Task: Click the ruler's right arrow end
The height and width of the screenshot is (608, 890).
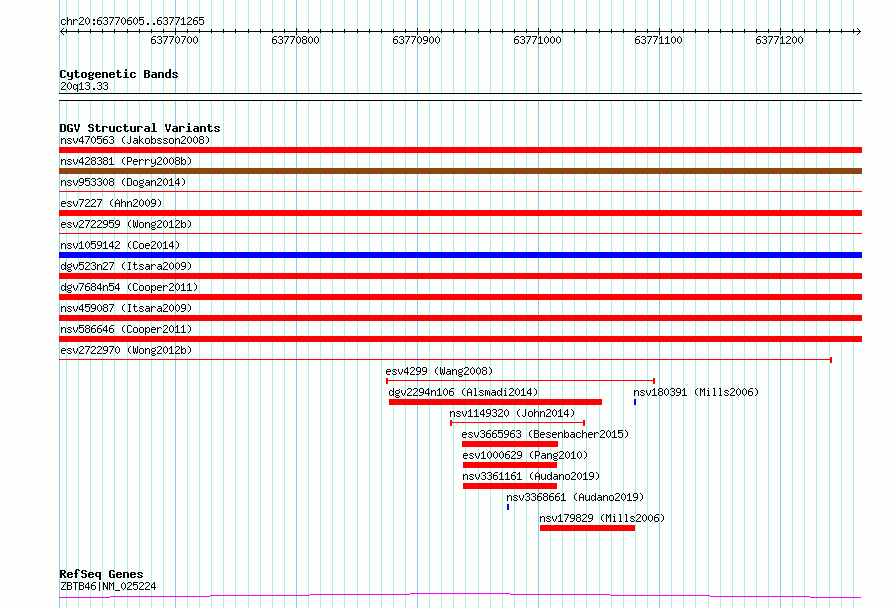Action: pos(858,31)
